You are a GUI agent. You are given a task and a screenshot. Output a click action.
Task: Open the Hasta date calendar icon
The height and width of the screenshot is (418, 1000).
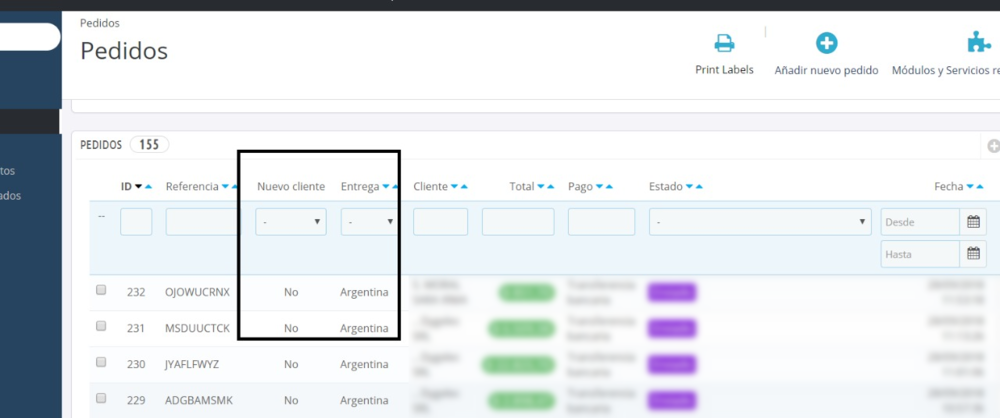point(973,253)
